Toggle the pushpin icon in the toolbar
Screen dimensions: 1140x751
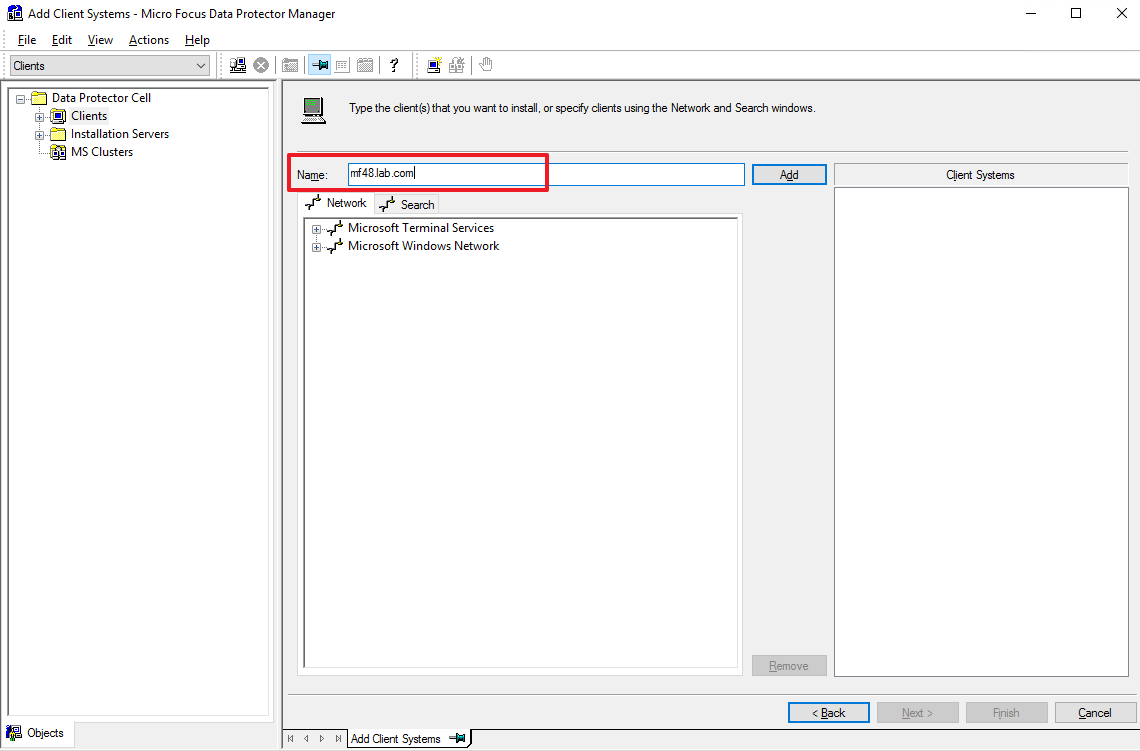319,65
